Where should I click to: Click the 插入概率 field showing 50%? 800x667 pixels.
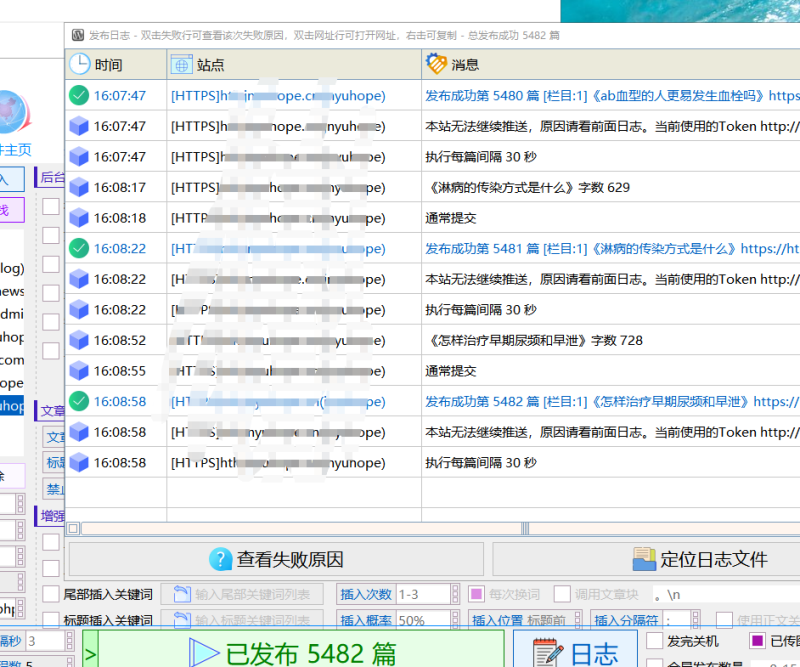(x=423, y=620)
